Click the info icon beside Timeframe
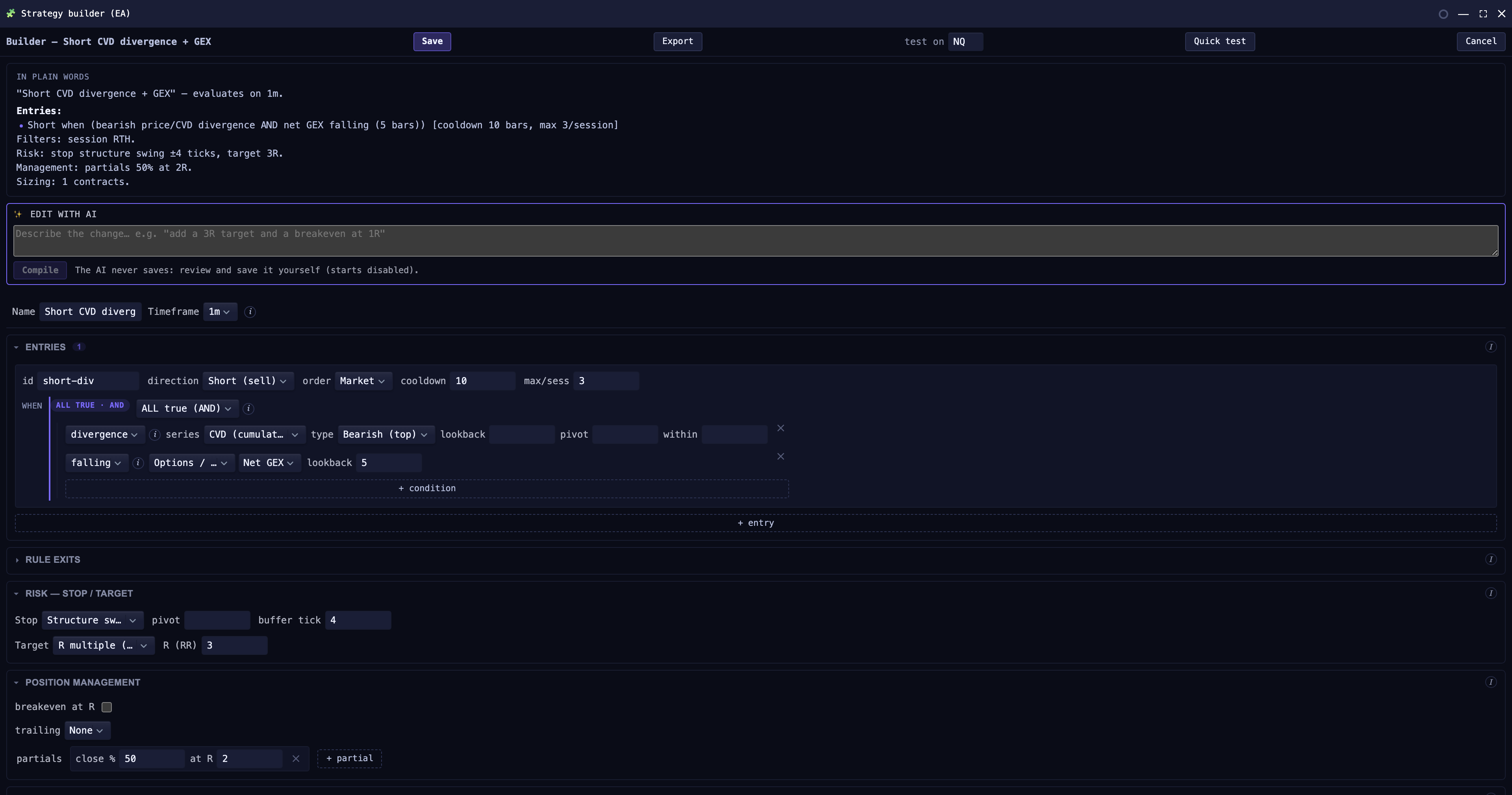The width and height of the screenshot is (1512, 795). tap(250, 312)
